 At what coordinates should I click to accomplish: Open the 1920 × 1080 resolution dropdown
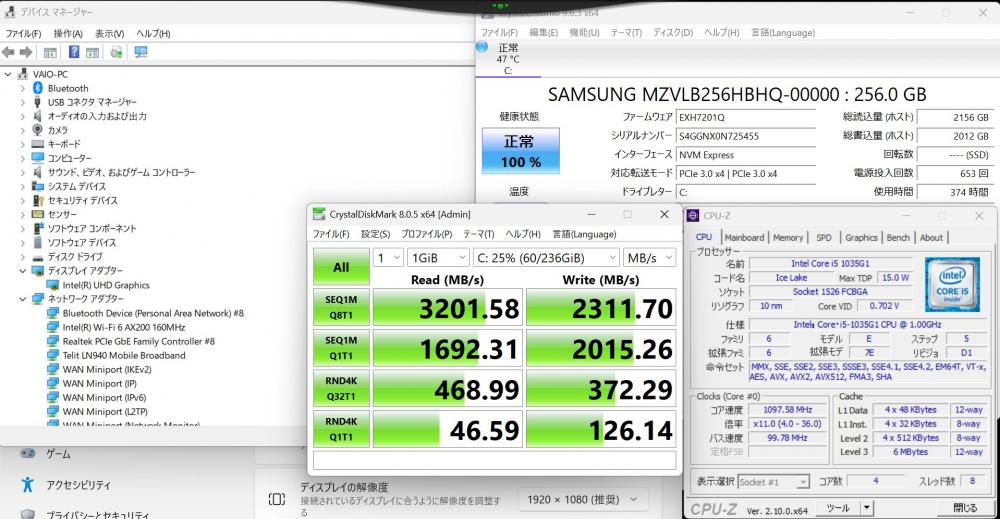tap(582, 499)
